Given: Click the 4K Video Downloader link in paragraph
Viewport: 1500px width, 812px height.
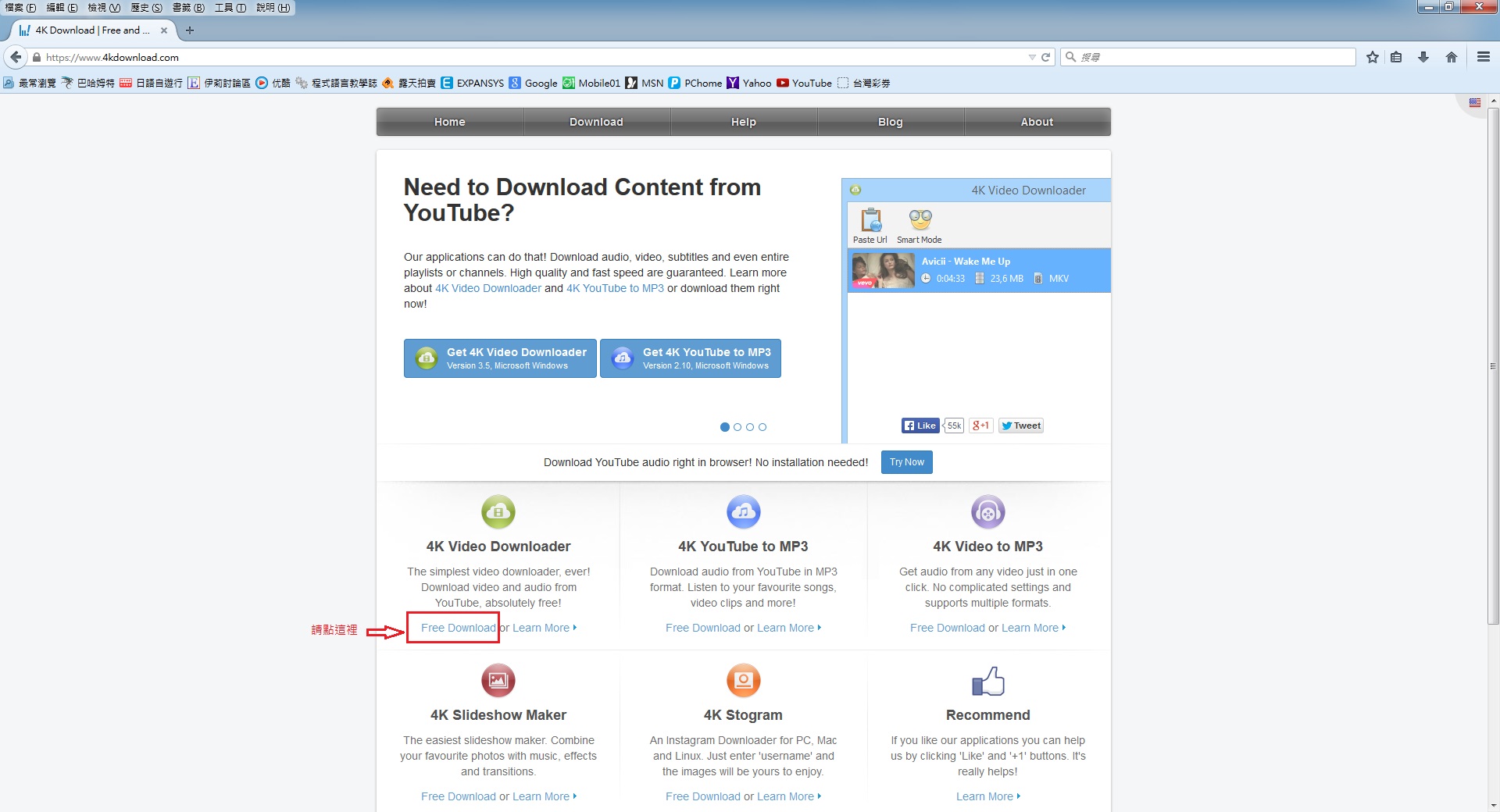Looking at the screenshot, I should 488,288.
